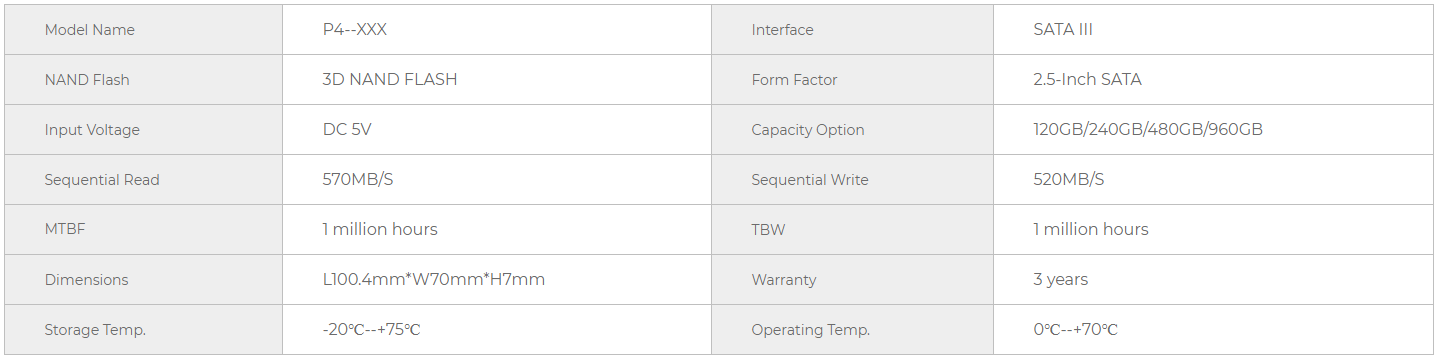The width and height of the screenshot is (1442, 361).
Task: Click the Sequential Read label
Action: click(102, 180)
